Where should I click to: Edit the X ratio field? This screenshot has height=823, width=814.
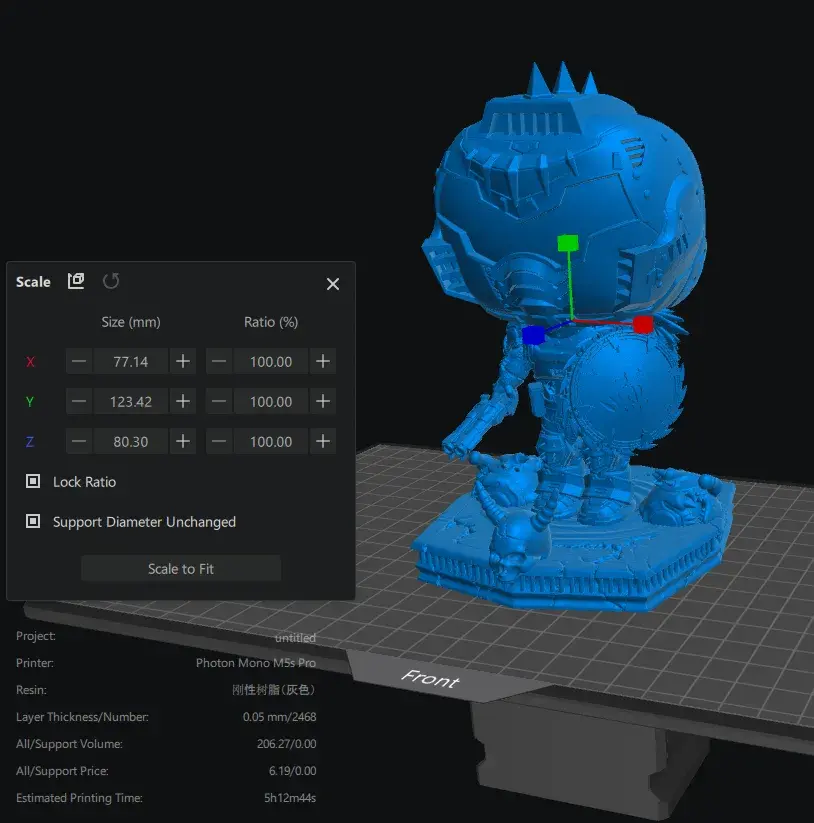tap(271, 361)
